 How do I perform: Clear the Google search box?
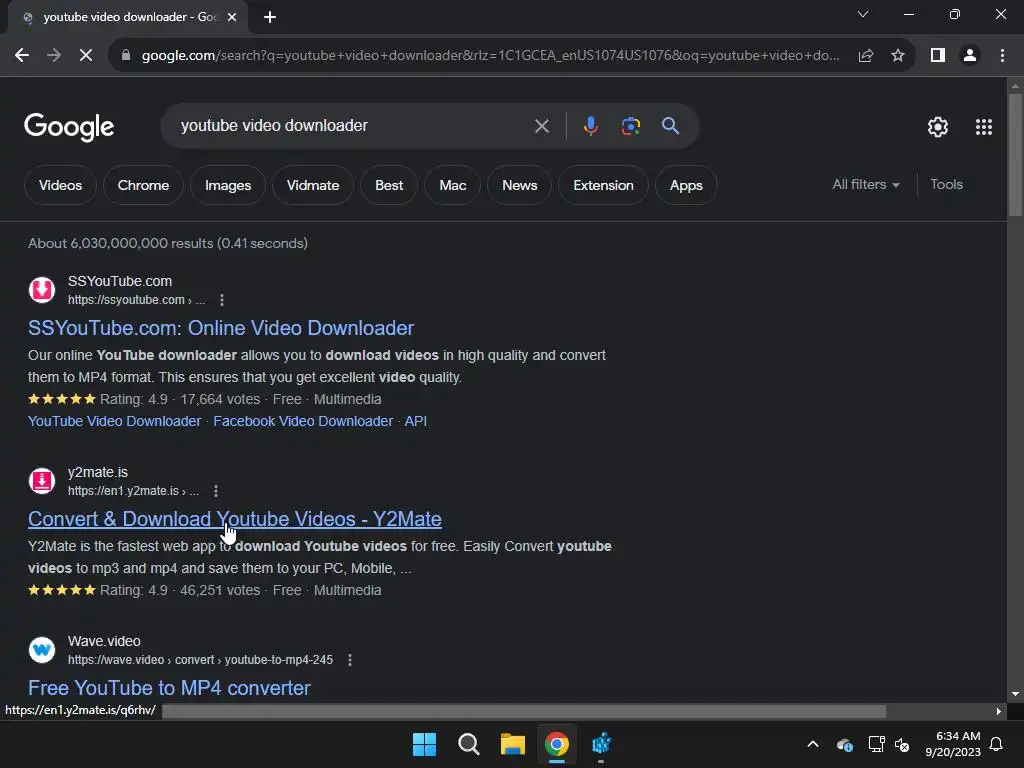click(x=541, y=126)
